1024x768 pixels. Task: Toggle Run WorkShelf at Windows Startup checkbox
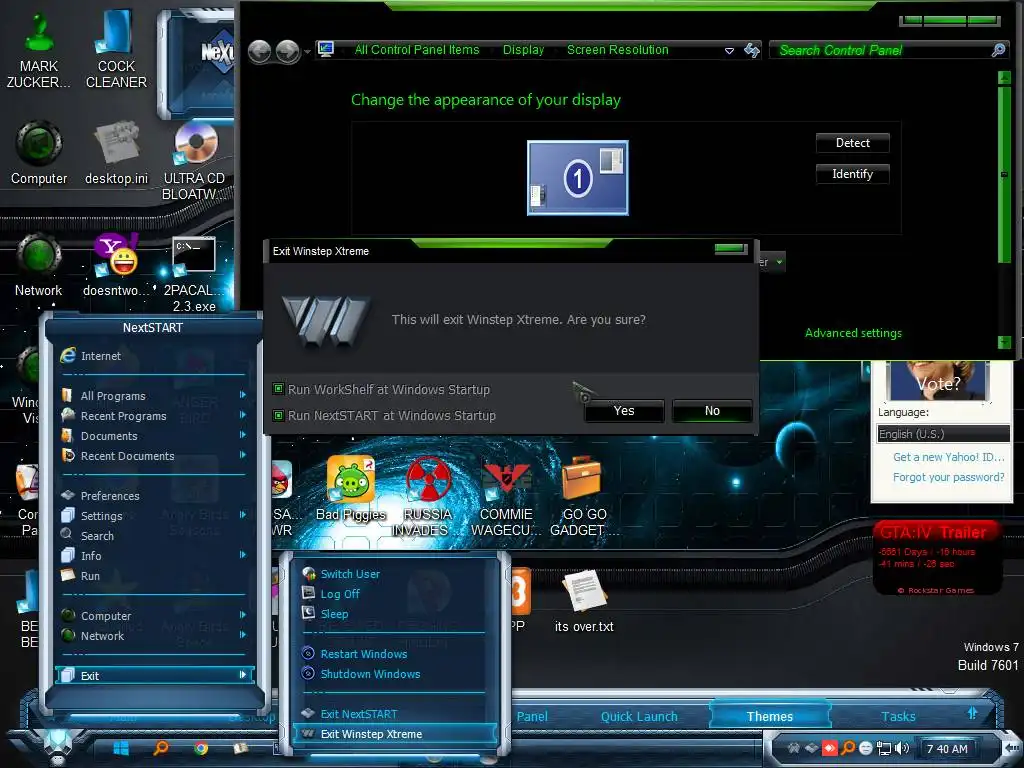[278, 389]
